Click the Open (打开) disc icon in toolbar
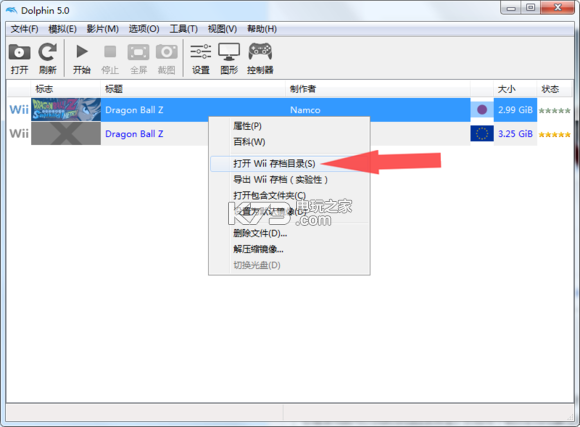Viewport: 580px width, 427px height. click(19, 53)
